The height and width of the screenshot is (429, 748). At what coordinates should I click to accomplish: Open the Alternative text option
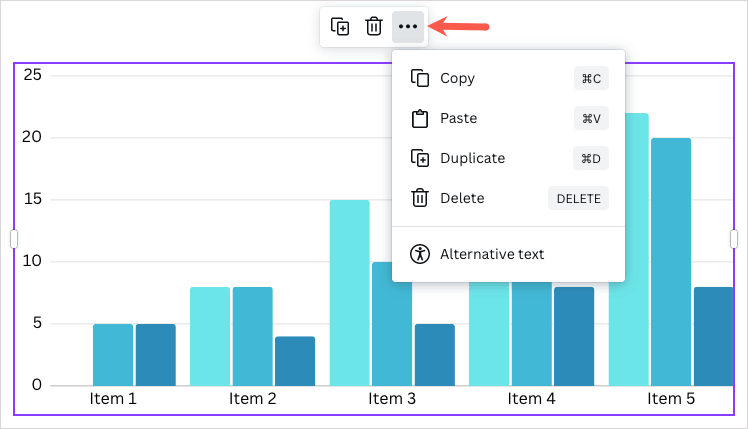pyautogui.click(x=492, y=254)
